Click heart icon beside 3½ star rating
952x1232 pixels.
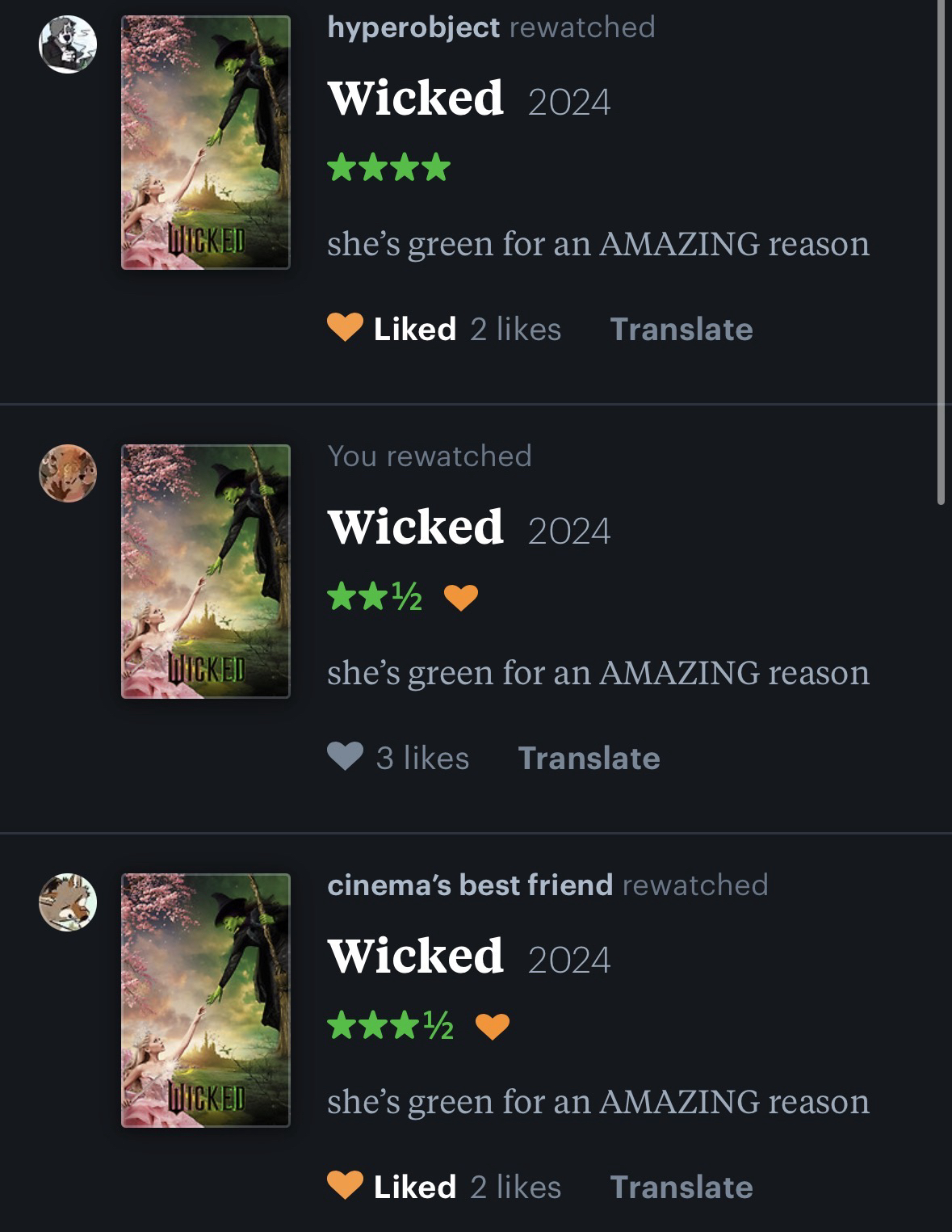pyautogui.click(x=493, y=1027)
